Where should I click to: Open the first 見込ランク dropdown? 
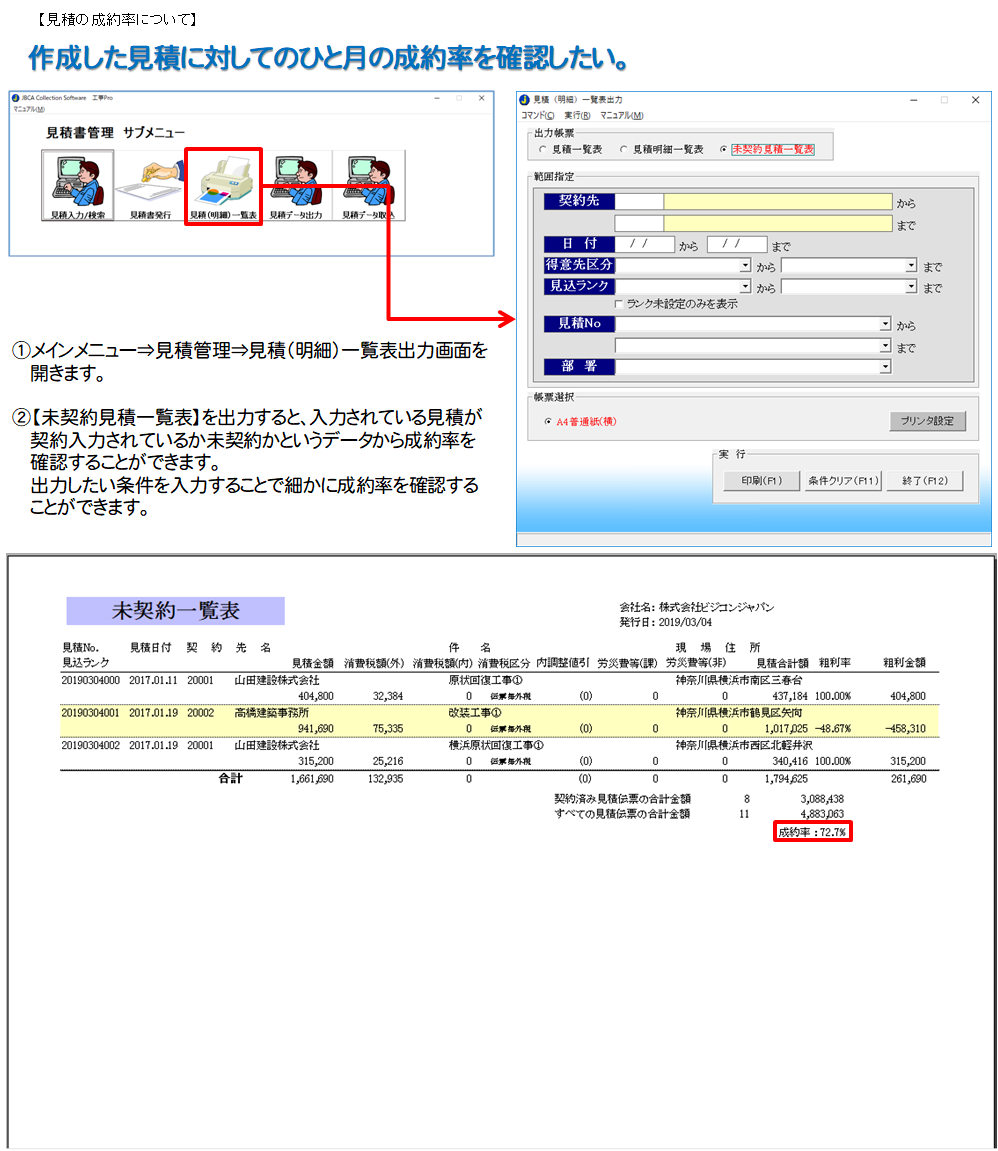(745, 287)
